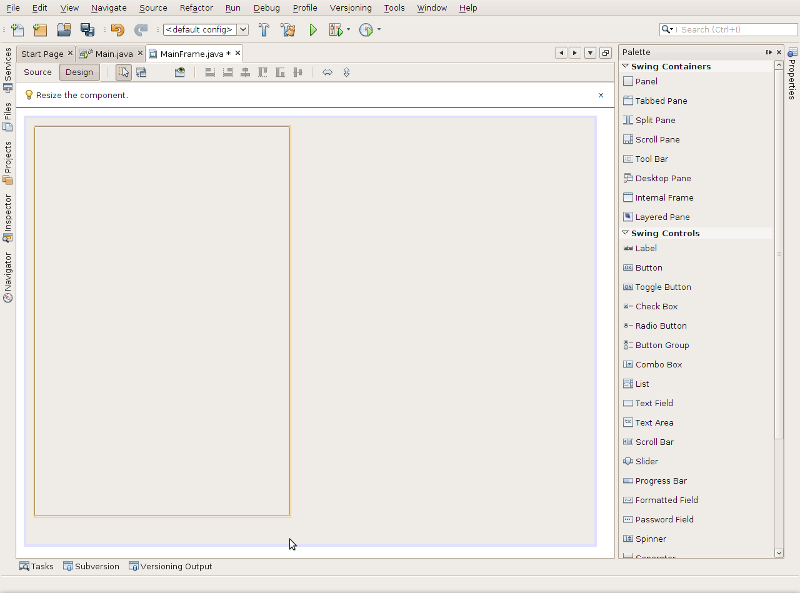Click the New Project toolbar icon
Screen dimensions: 800x593
click(x=40, y=30)
